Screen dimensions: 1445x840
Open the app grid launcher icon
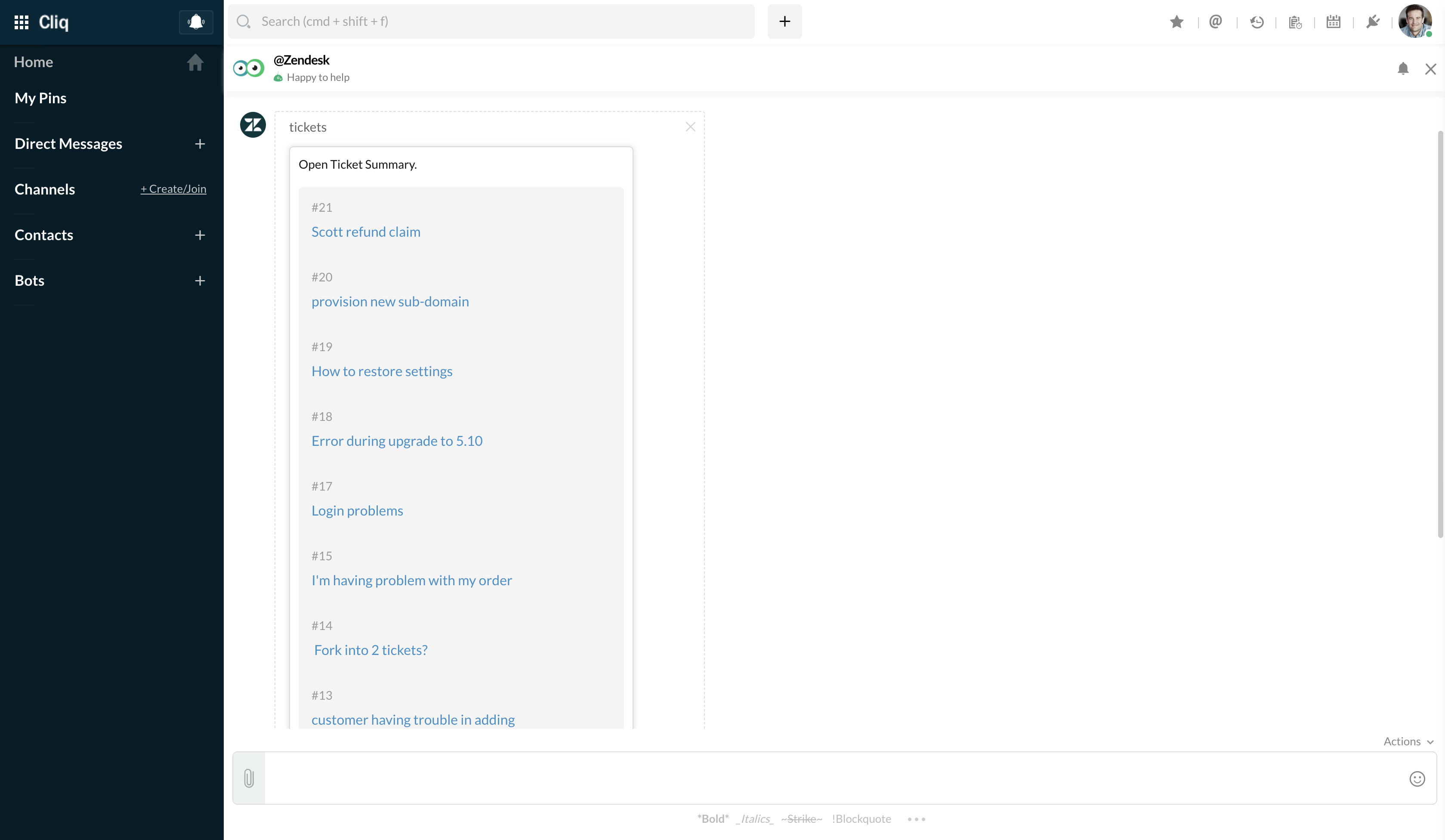(21, 22)
